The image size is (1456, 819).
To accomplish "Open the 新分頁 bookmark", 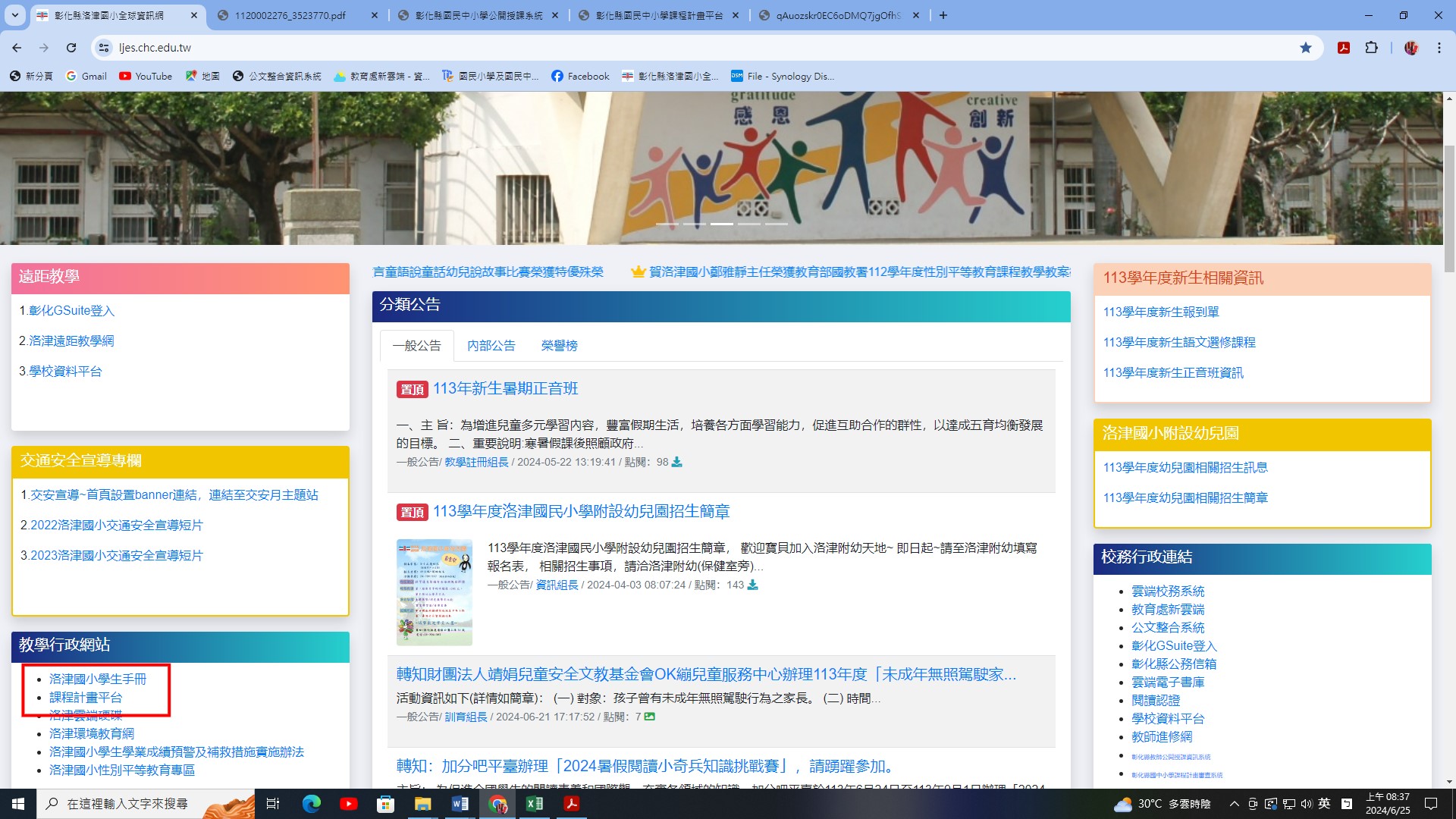I will (x=31, y=76).
